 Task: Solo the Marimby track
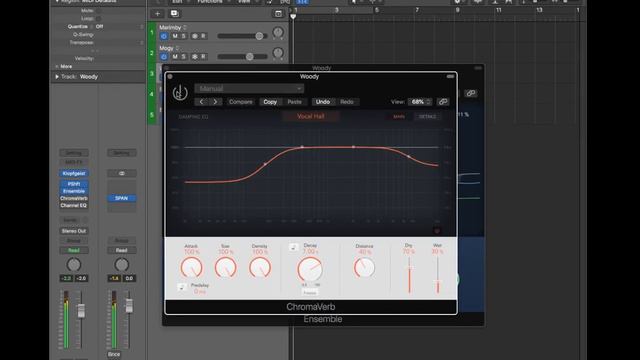click(x=184, y=36)
